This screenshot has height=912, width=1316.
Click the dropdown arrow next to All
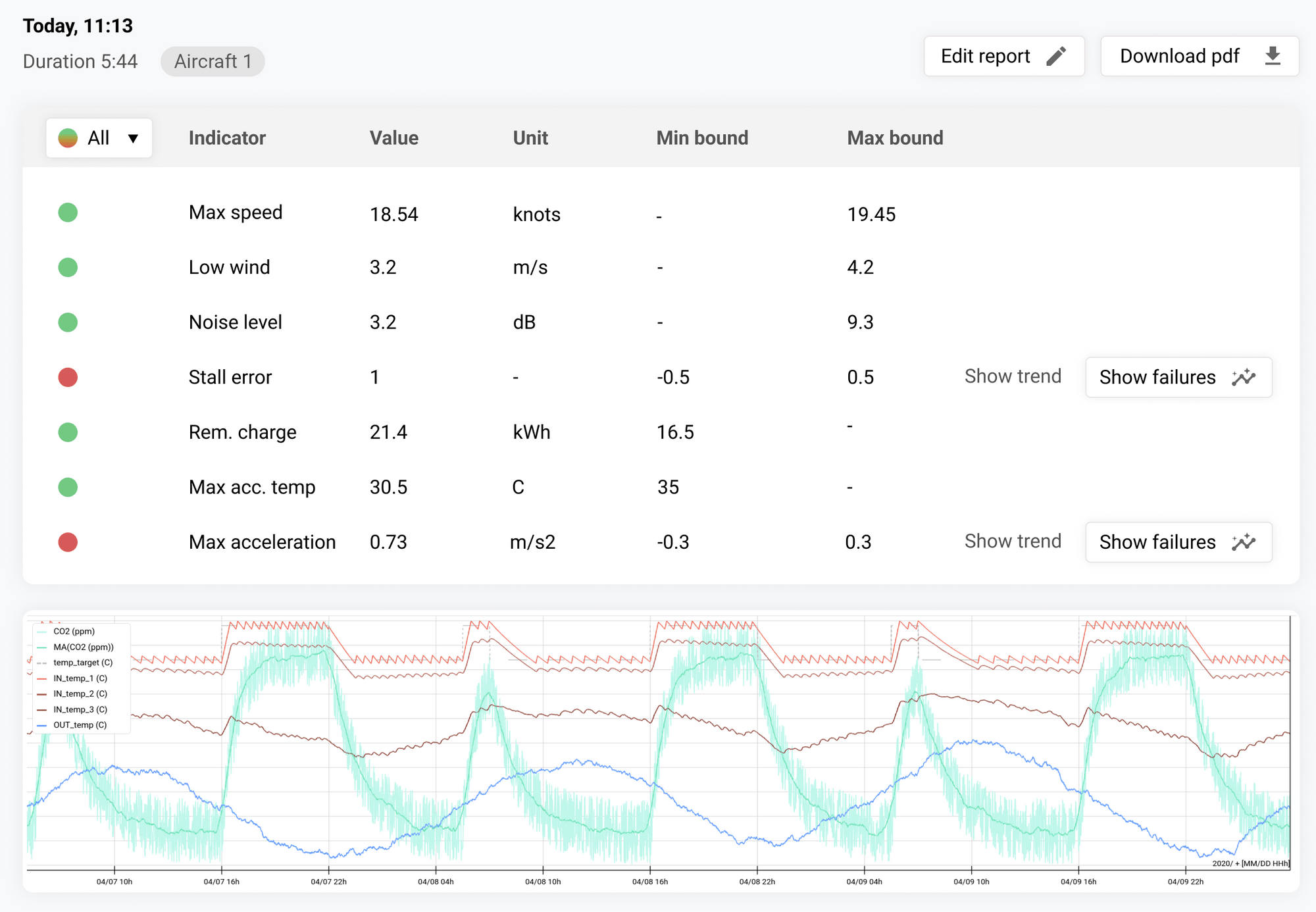pyautogui.click(x=134, y=138)
